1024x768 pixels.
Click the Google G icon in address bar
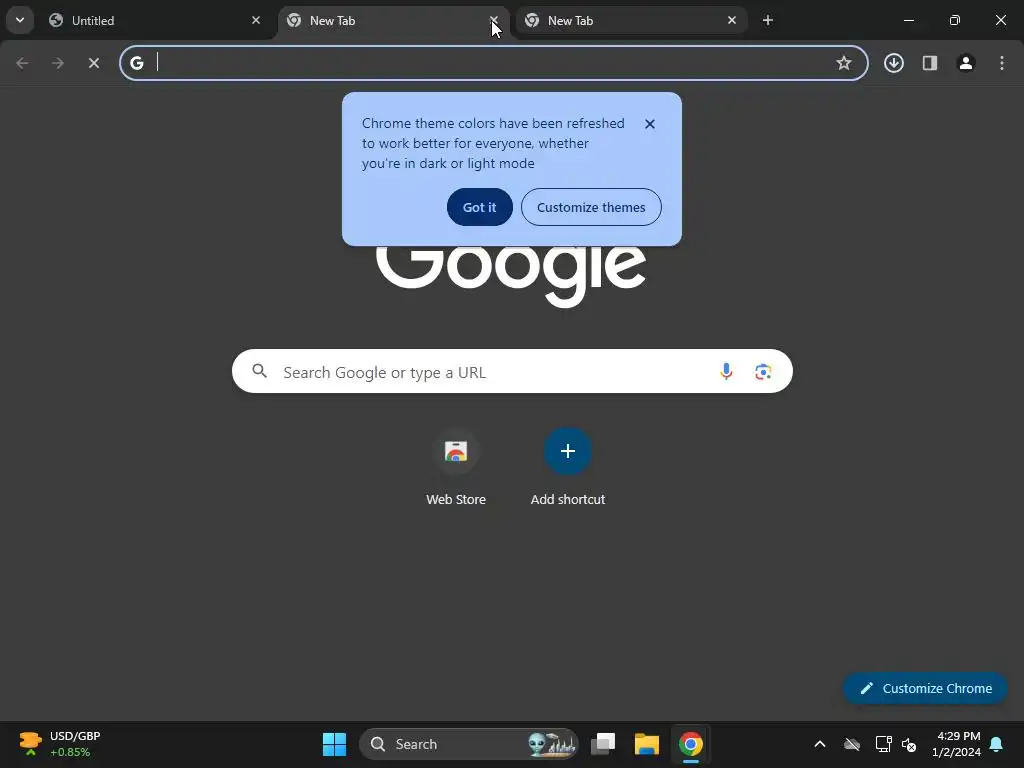pyautogui.click(x=136, y=63)
